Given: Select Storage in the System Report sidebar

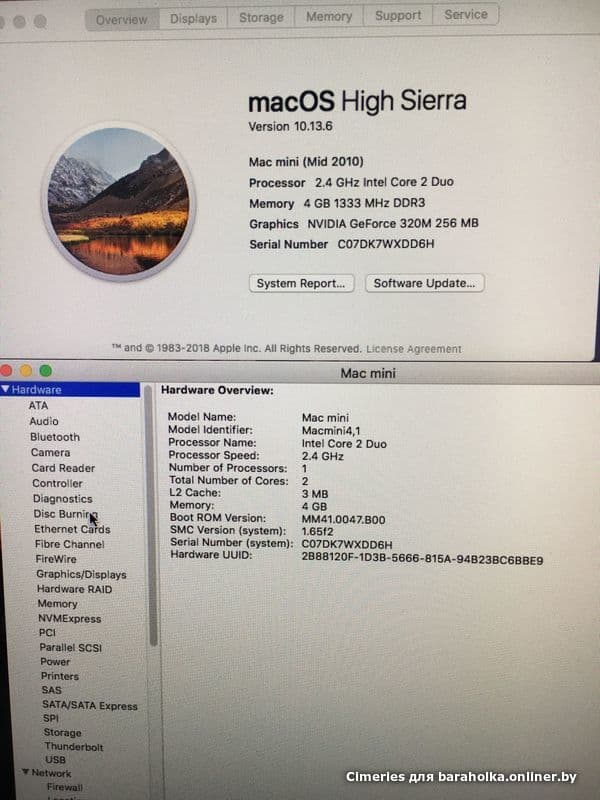Looking at the screenshot, I should [x=63, y=732].
